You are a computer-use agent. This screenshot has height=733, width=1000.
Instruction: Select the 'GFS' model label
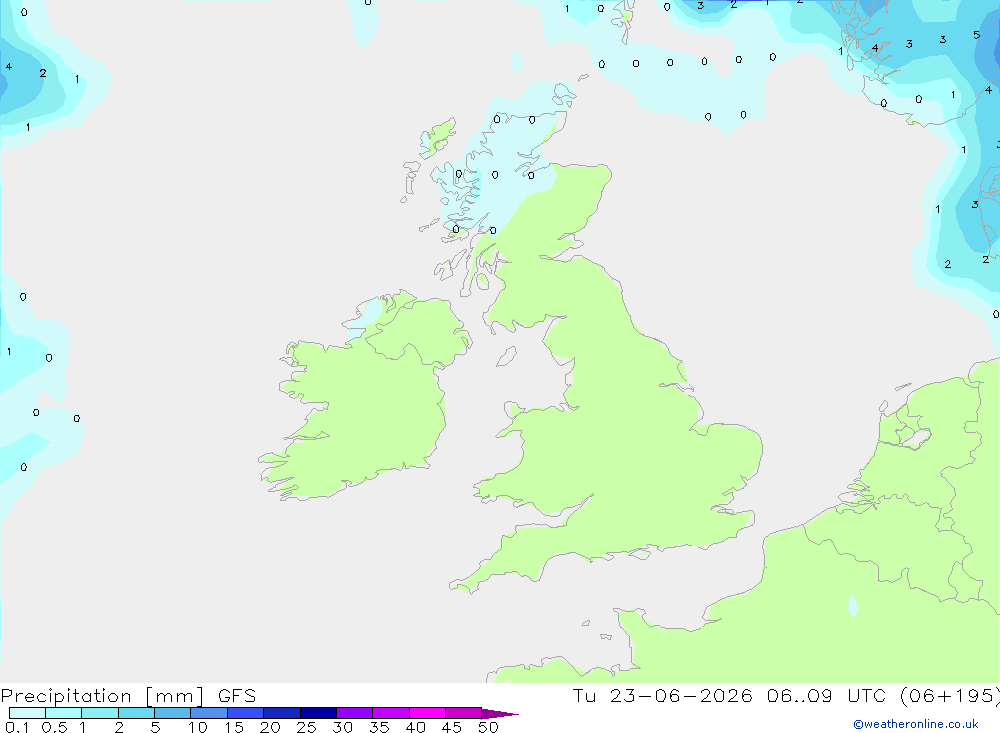tap(237, 696)
